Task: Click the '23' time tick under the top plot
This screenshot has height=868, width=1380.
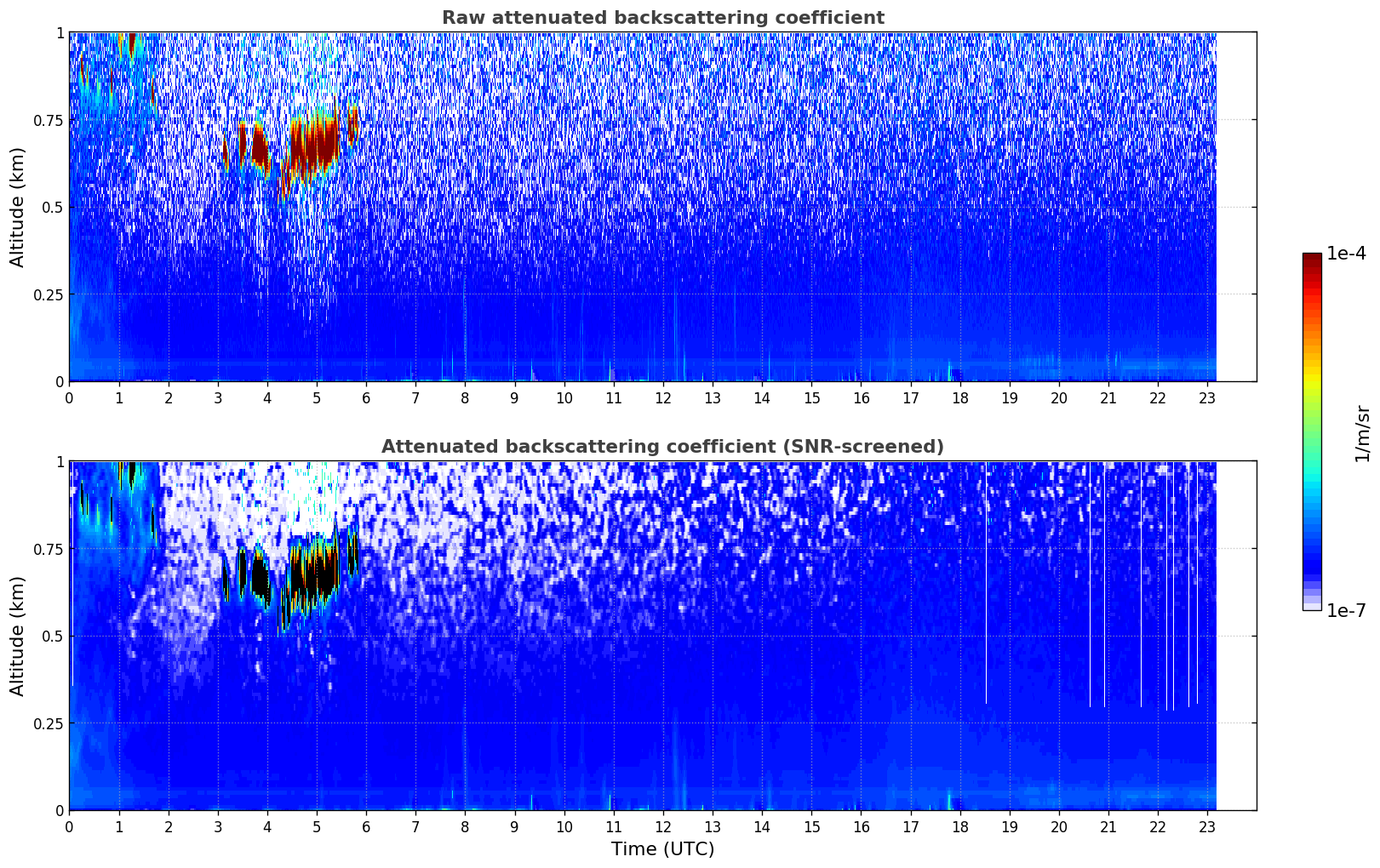Action: pyautogui.click(x=1207, y=398)
